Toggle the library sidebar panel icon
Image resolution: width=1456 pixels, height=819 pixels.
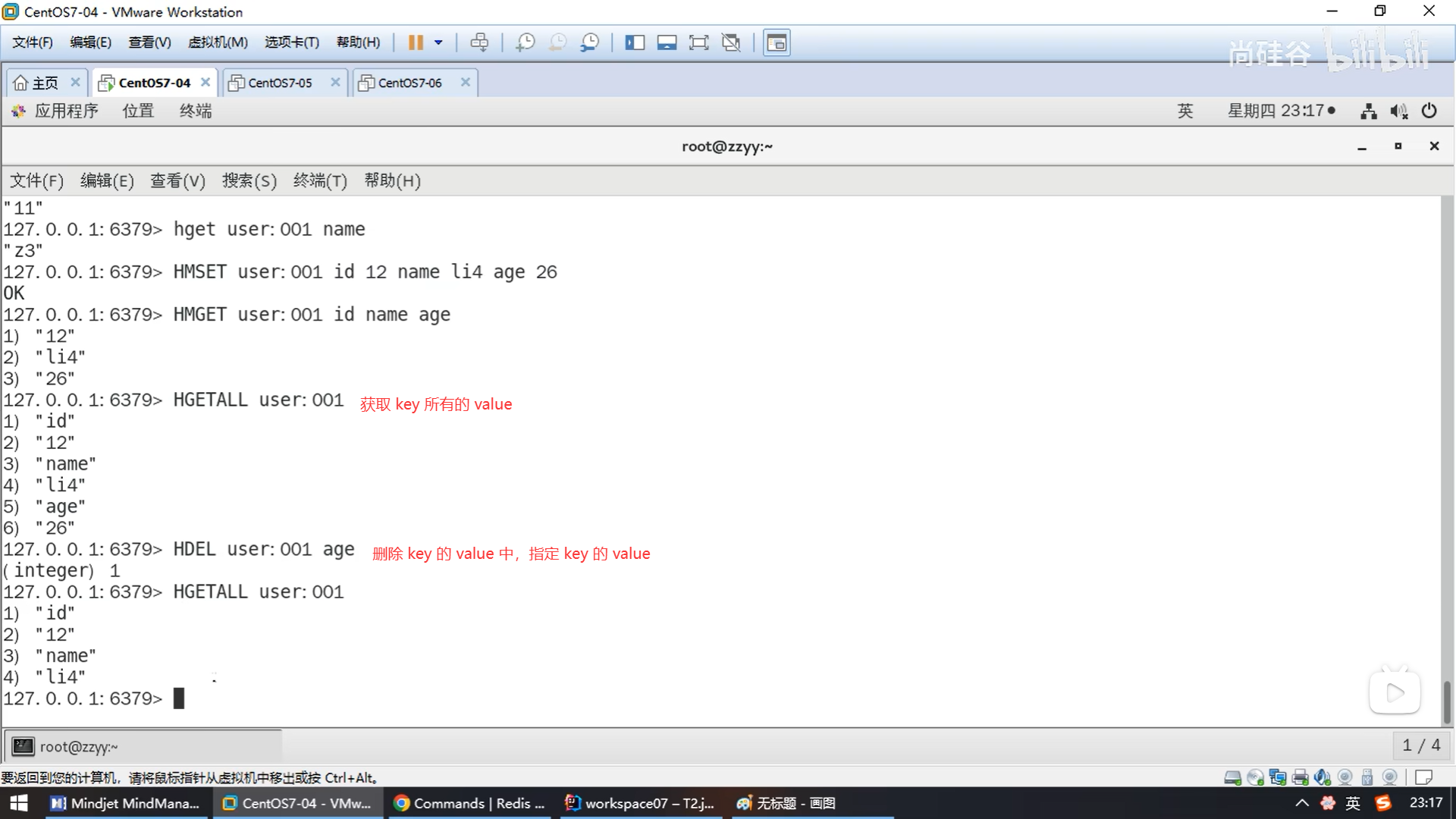pos(634,42)
